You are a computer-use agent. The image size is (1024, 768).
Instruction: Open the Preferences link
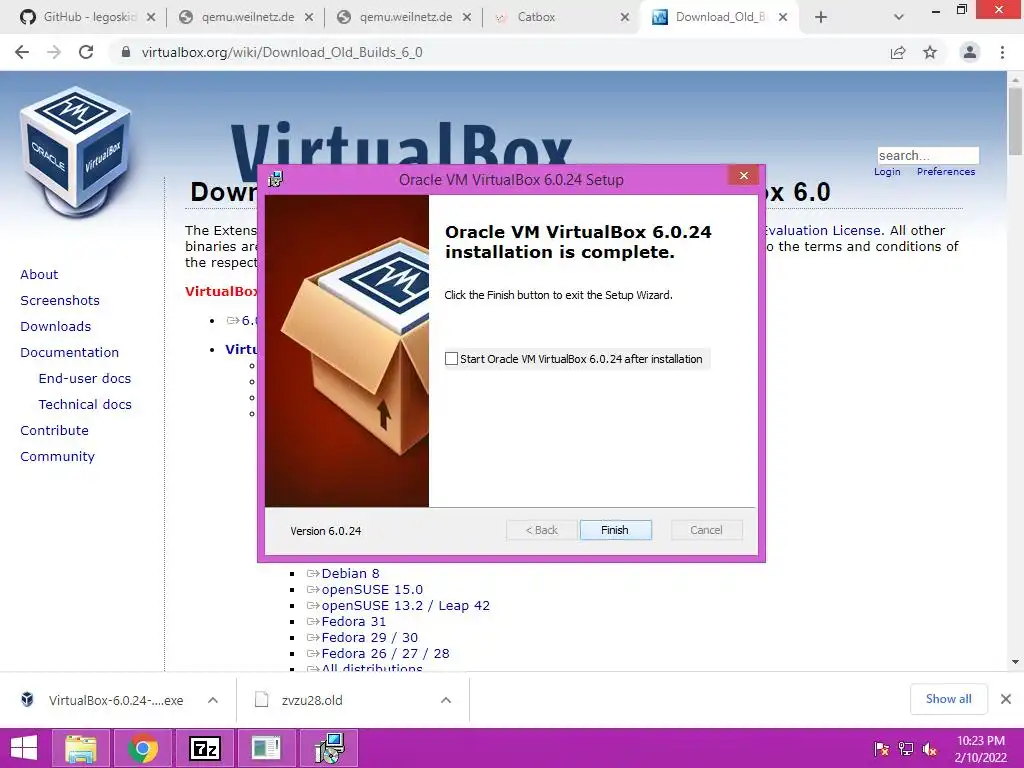946,172
